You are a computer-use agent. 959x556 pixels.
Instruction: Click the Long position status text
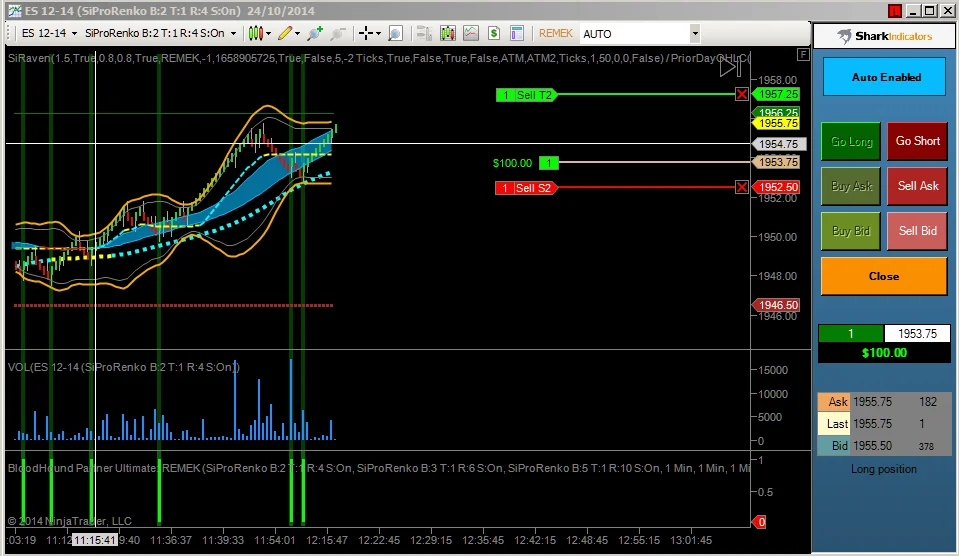[x=884, y=469]
